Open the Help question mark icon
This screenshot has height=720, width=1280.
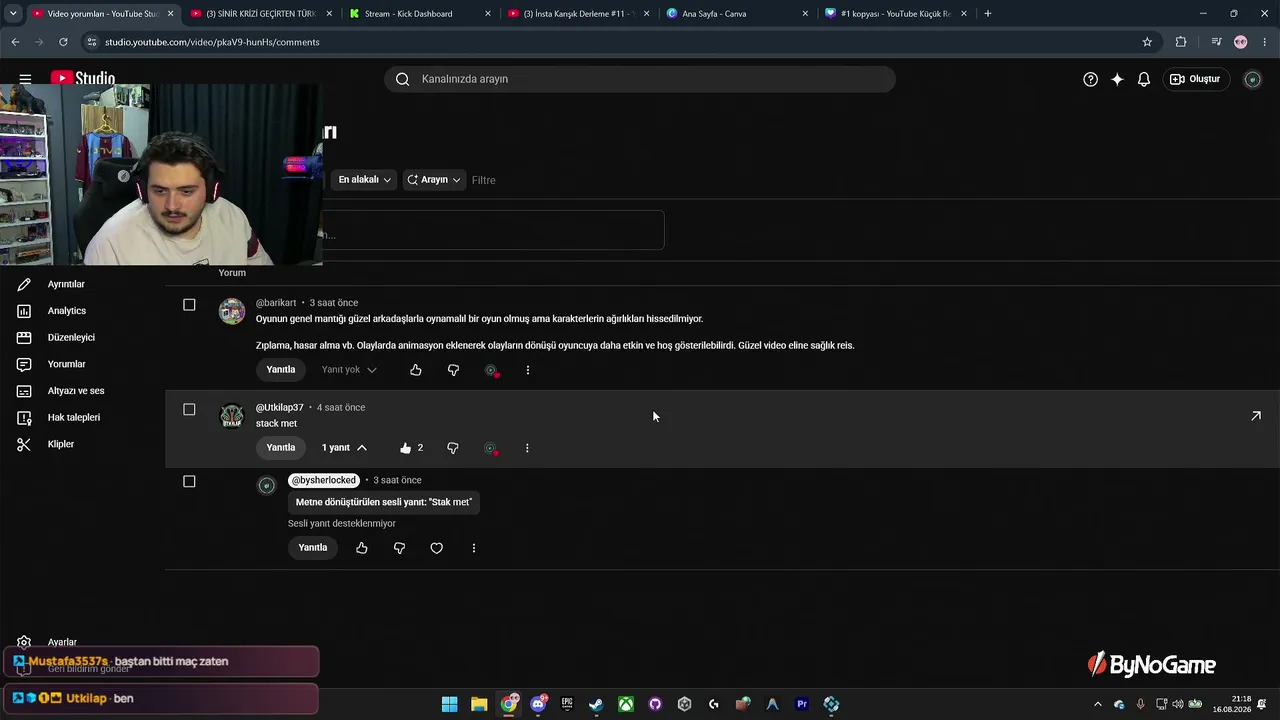point(1090,79)
